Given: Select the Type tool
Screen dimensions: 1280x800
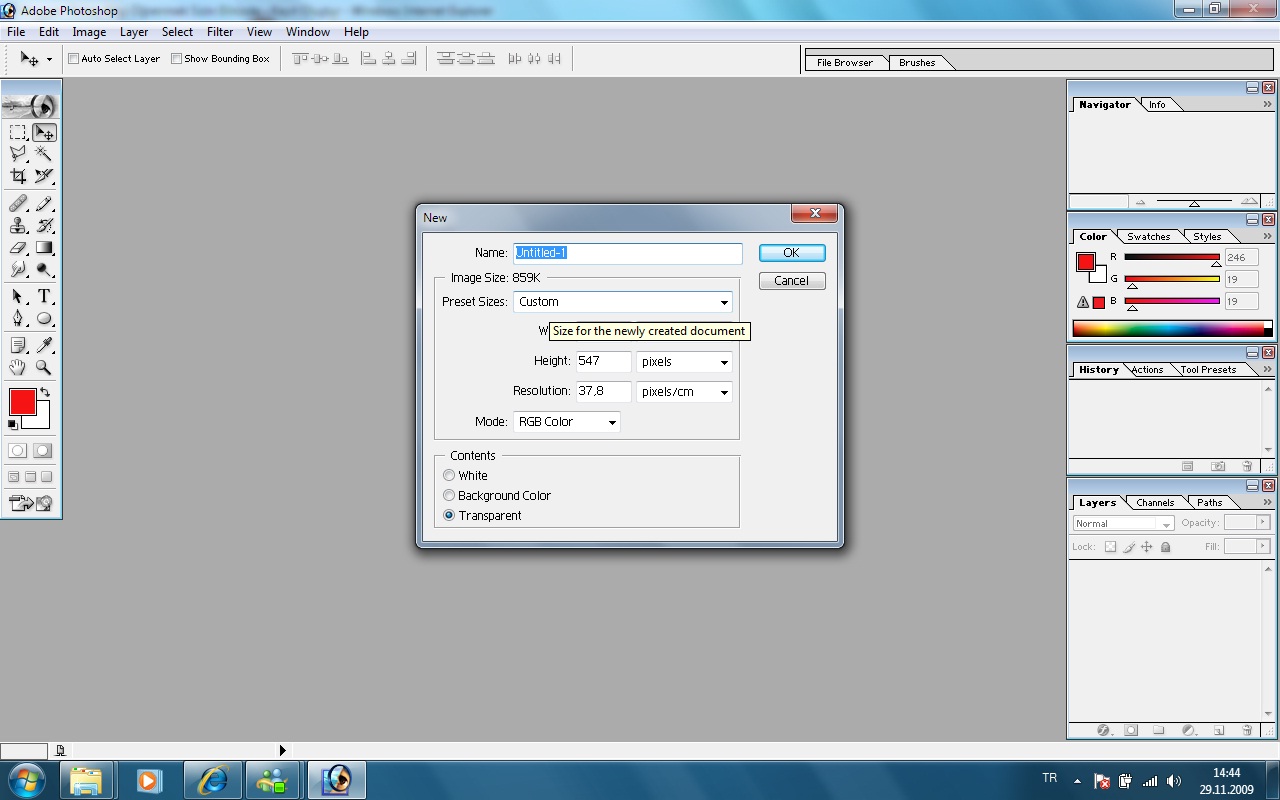Looking at the screenshot, I should [44, 296].
